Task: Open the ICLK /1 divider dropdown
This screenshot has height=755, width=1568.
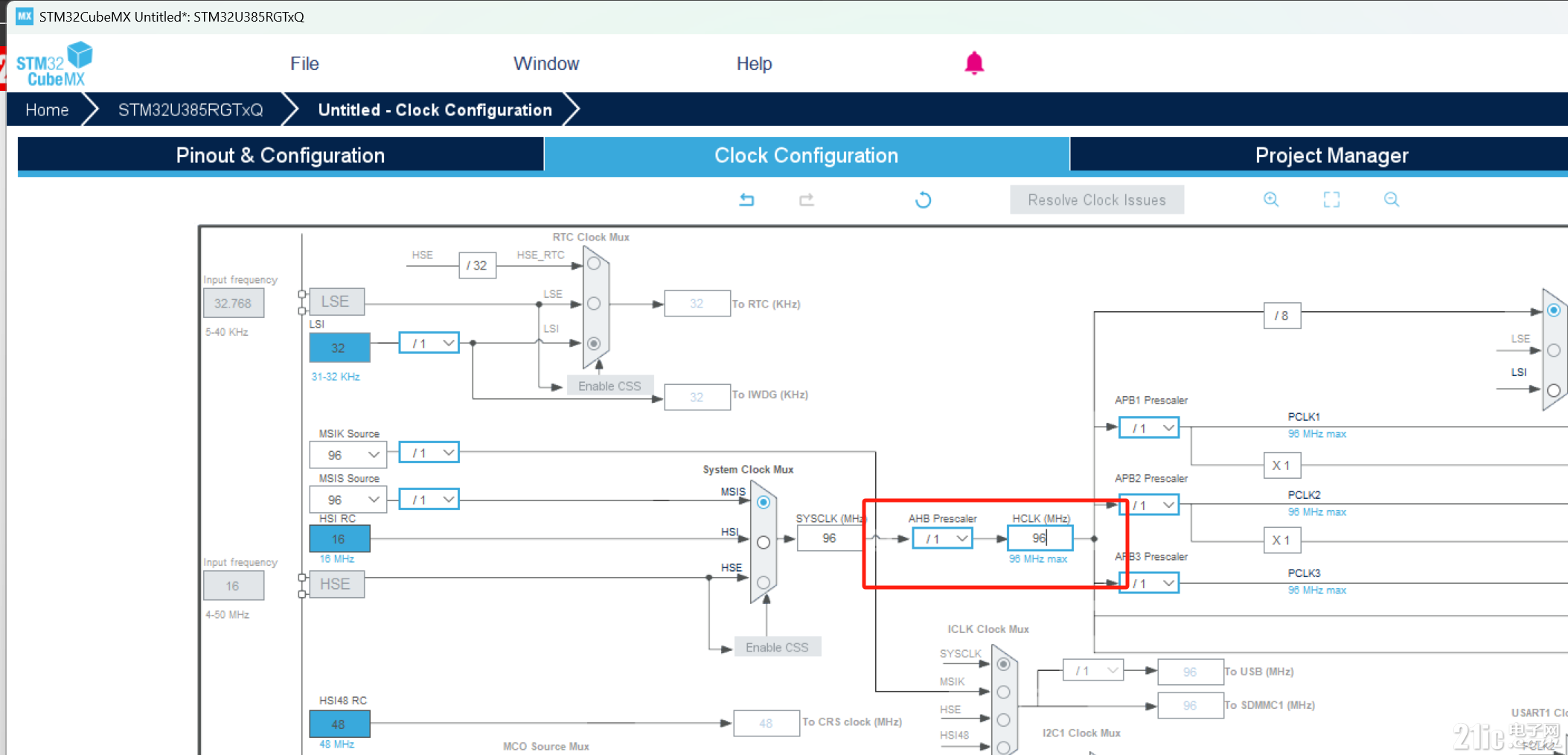Action: (1093, 671)
